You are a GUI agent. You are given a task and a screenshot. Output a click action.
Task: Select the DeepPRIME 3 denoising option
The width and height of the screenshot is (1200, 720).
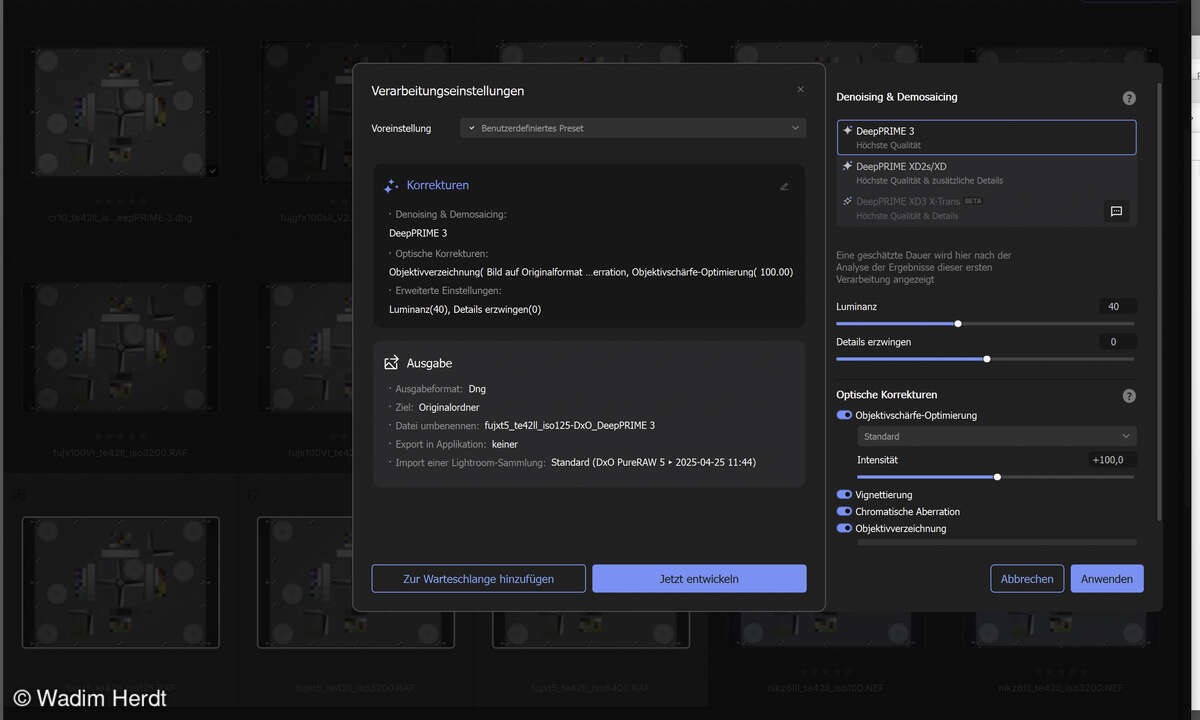click(986, 138)
